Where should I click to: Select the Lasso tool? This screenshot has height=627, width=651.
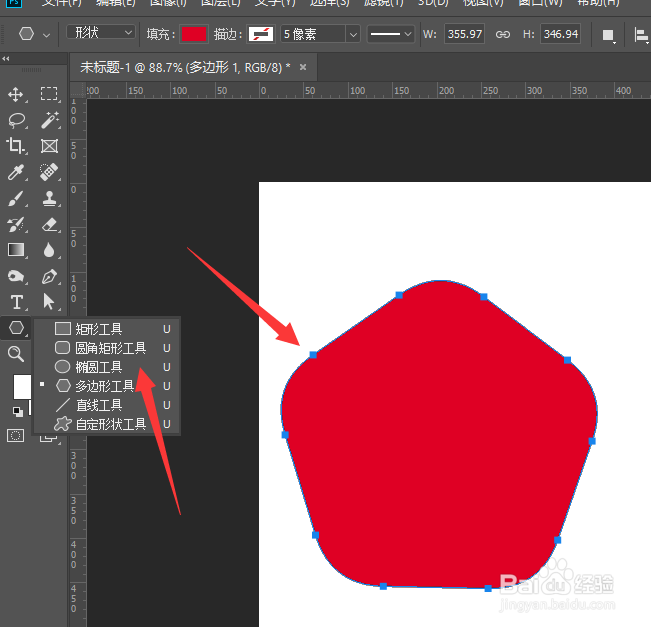pyautogui.click(x=16, y=120)
